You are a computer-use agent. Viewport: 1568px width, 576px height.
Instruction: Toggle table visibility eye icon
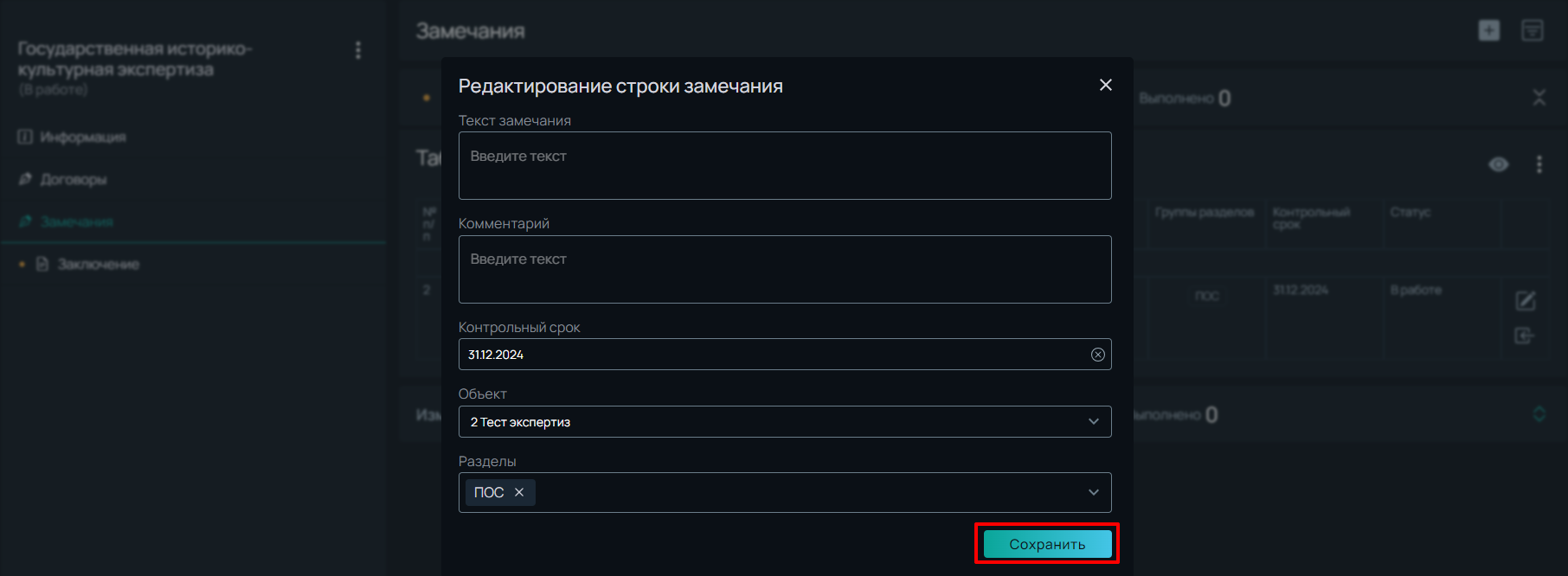pos(1498,164)
